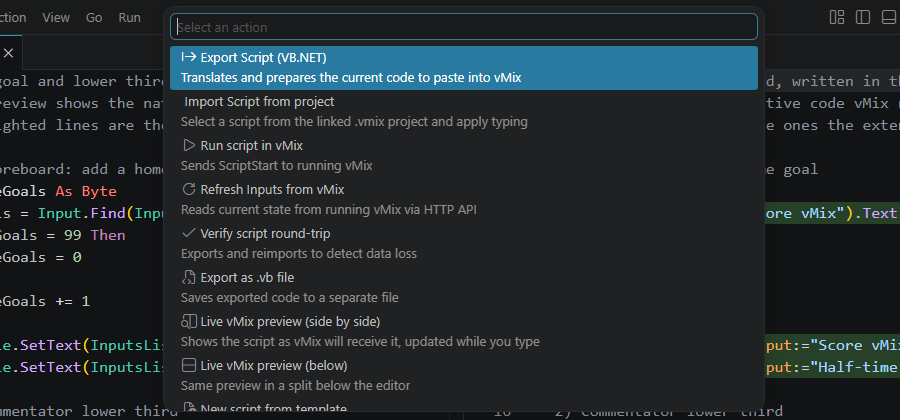The height and width of the screenshot is (420, 900).
Task: Close the open editor tab
Action: [x=9, y=53]
